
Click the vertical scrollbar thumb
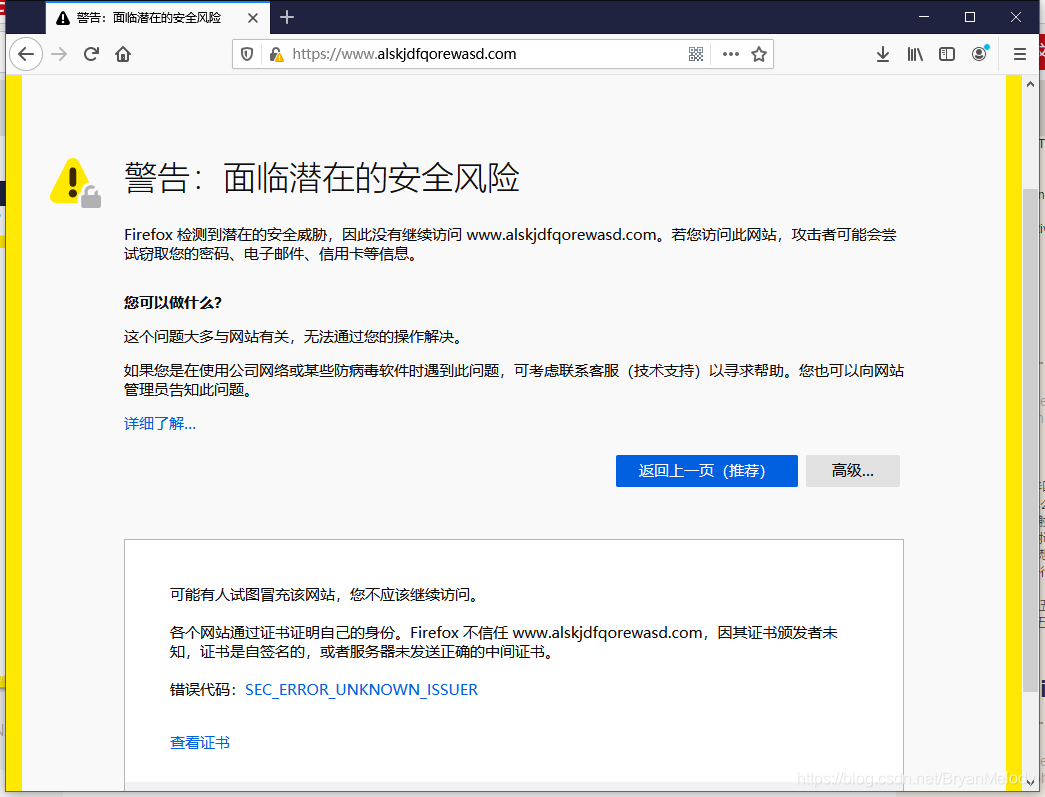click(1030, 440)
